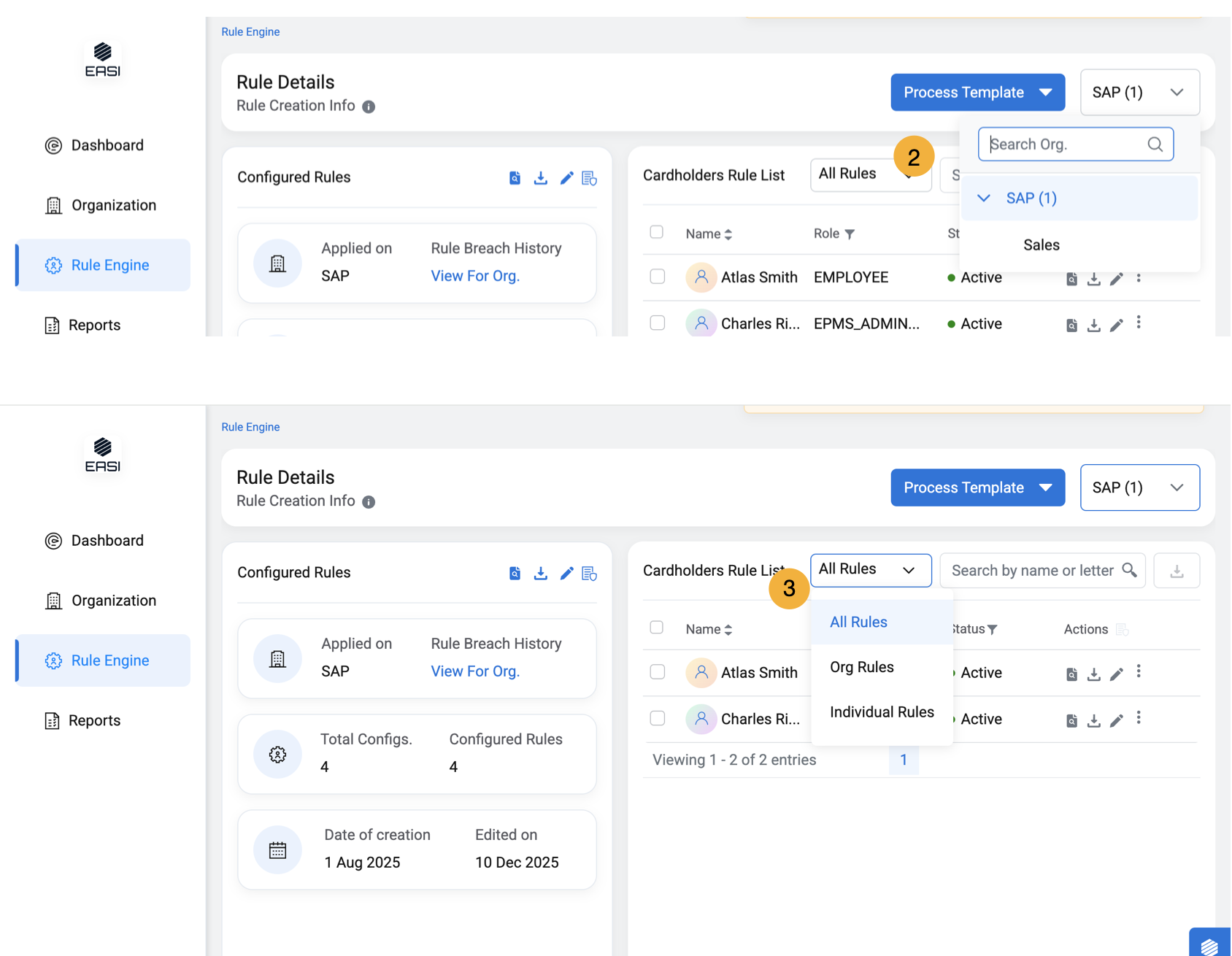
Task: Click the Search by name or letter field
Action: 1031,571
